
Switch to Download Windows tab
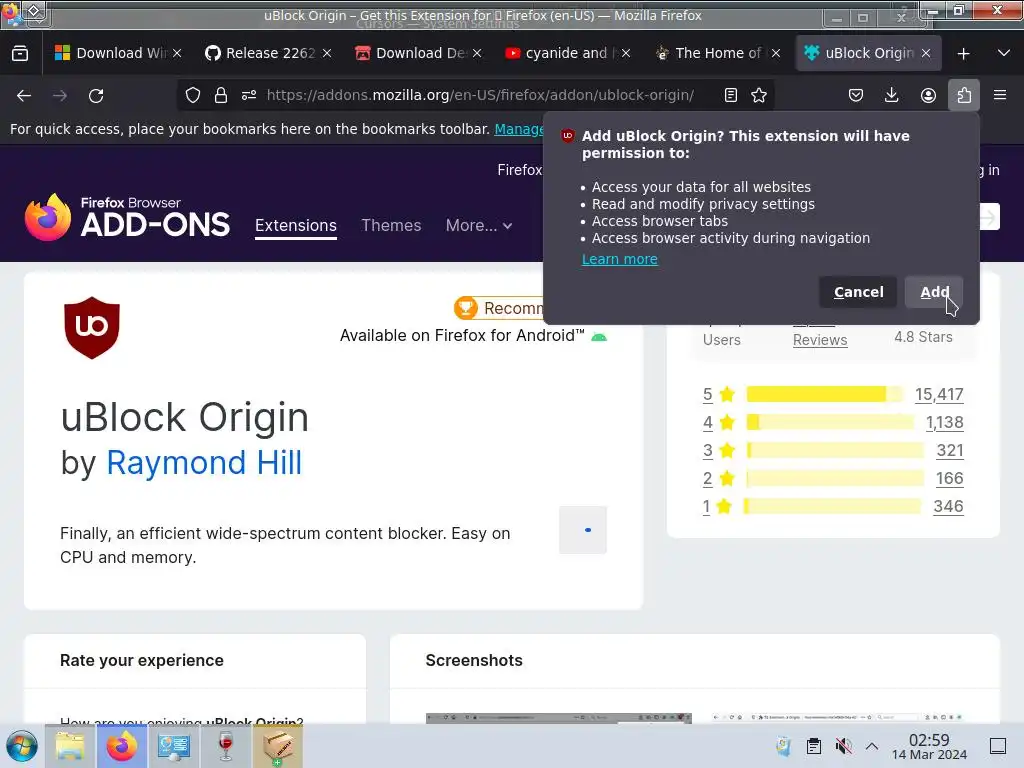click(x=111, y=53)
